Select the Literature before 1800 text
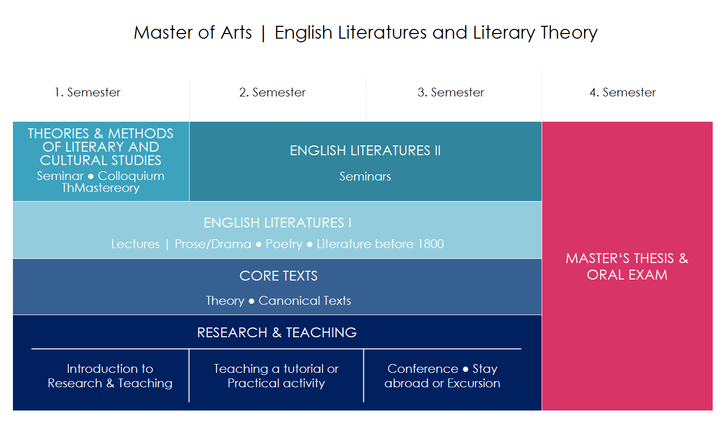The image size is (722, 427). [x=380, y=244]
